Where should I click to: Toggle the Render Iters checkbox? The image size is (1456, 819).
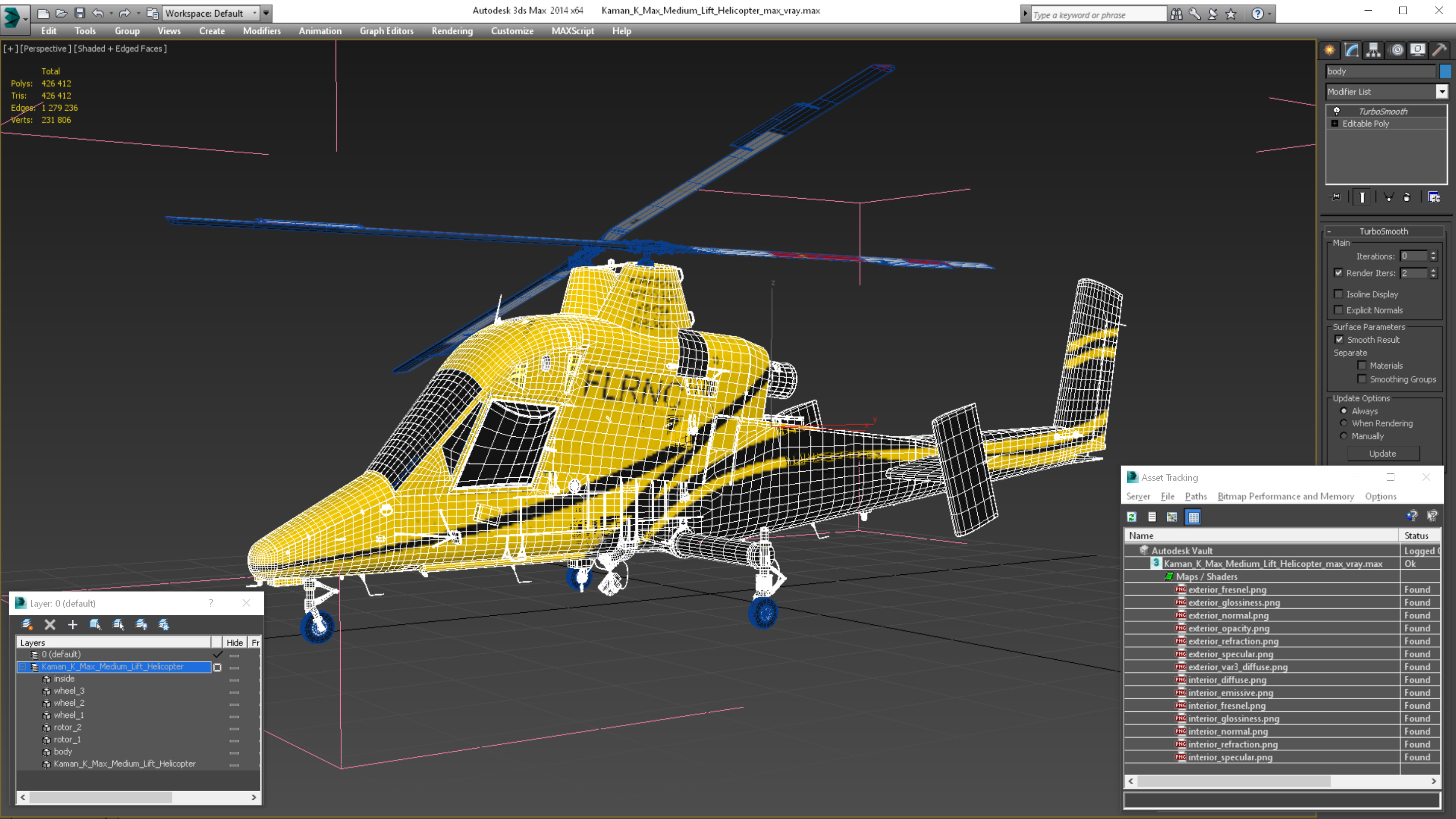coord(1338,272)
